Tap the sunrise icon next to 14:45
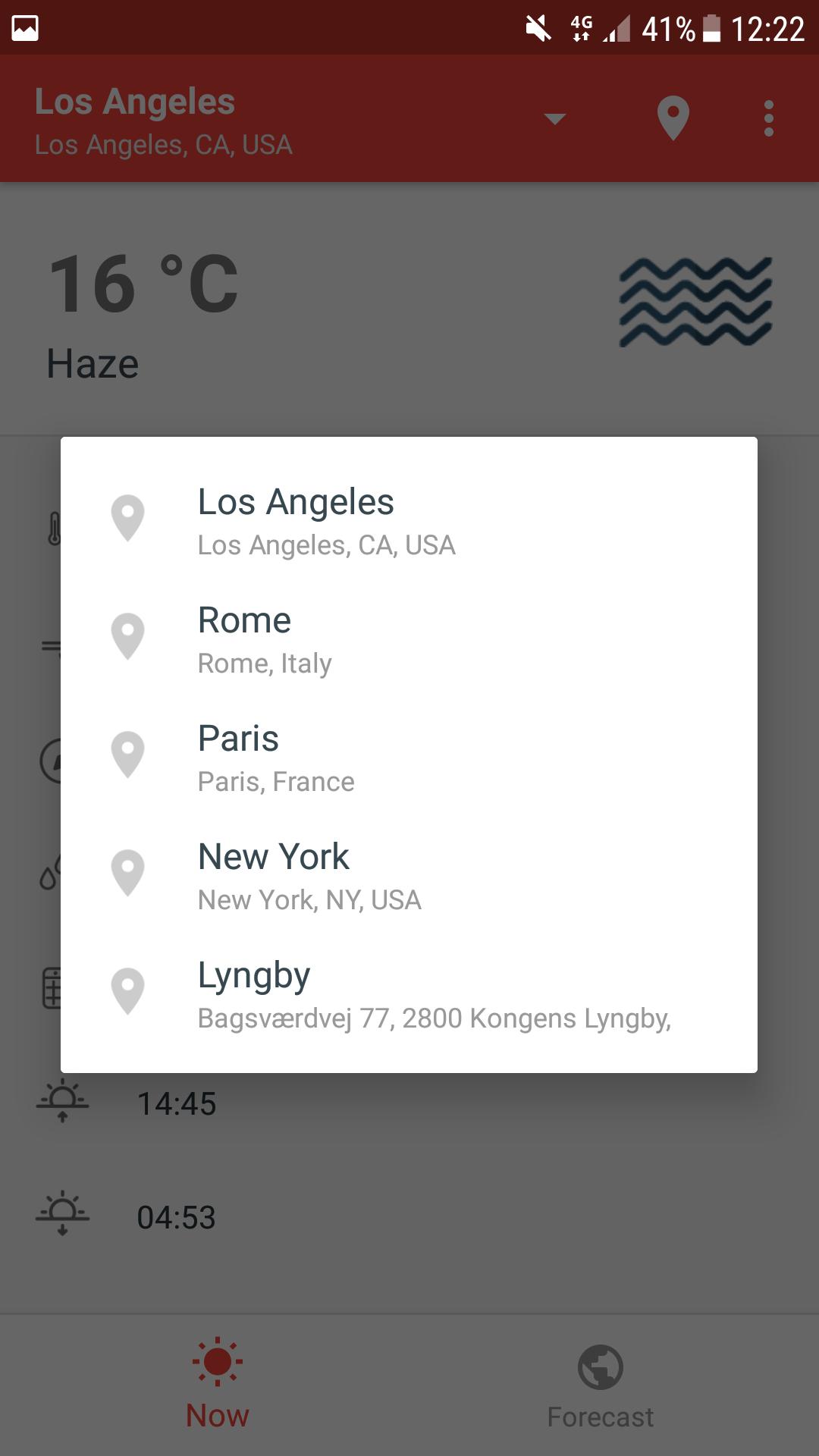This screenshot has width=819, height=1456. click(x=63, y=1103)
